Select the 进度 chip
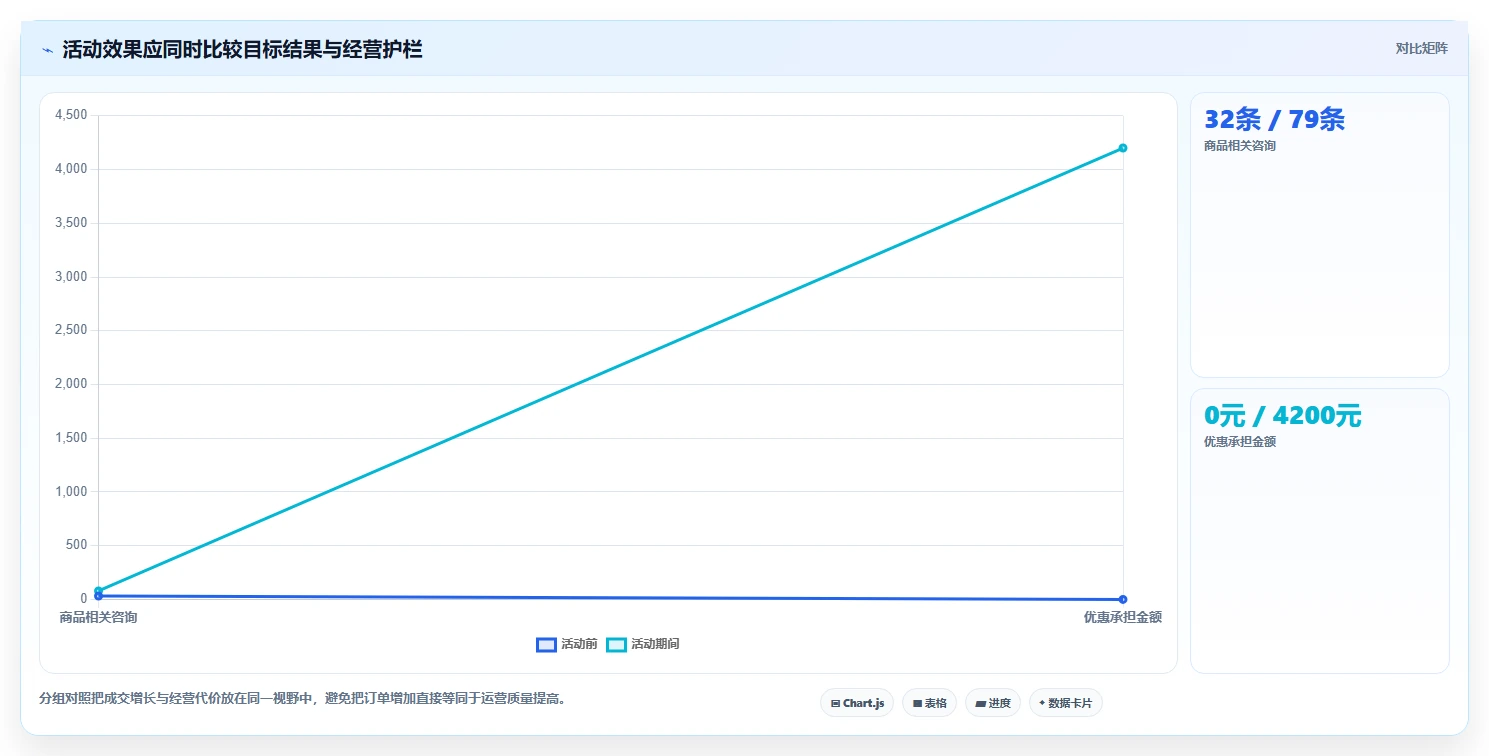This screenshot has height=756, width=1489. pyautogui.click(x=993, y=703)
